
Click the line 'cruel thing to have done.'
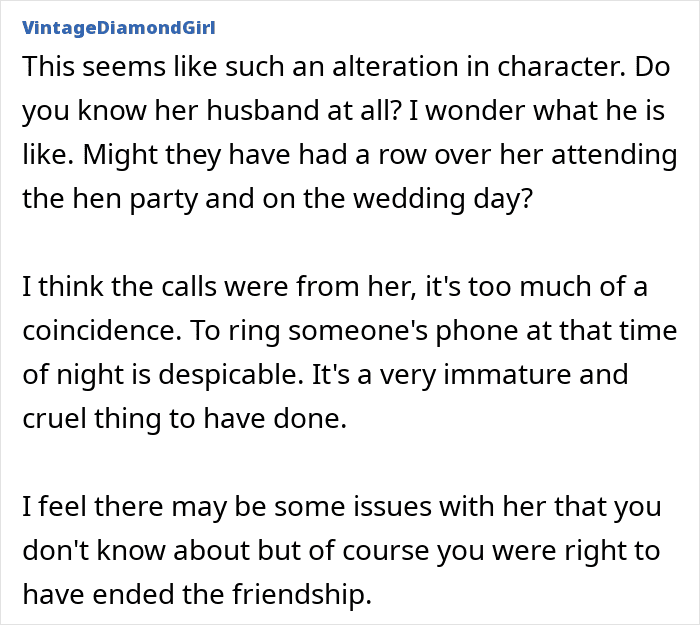(x=184, y=419)
